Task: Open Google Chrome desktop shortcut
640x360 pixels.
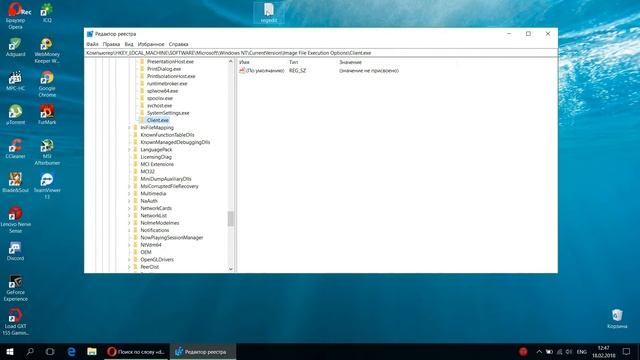Action: pyautogui.click(x=47, y=84)
